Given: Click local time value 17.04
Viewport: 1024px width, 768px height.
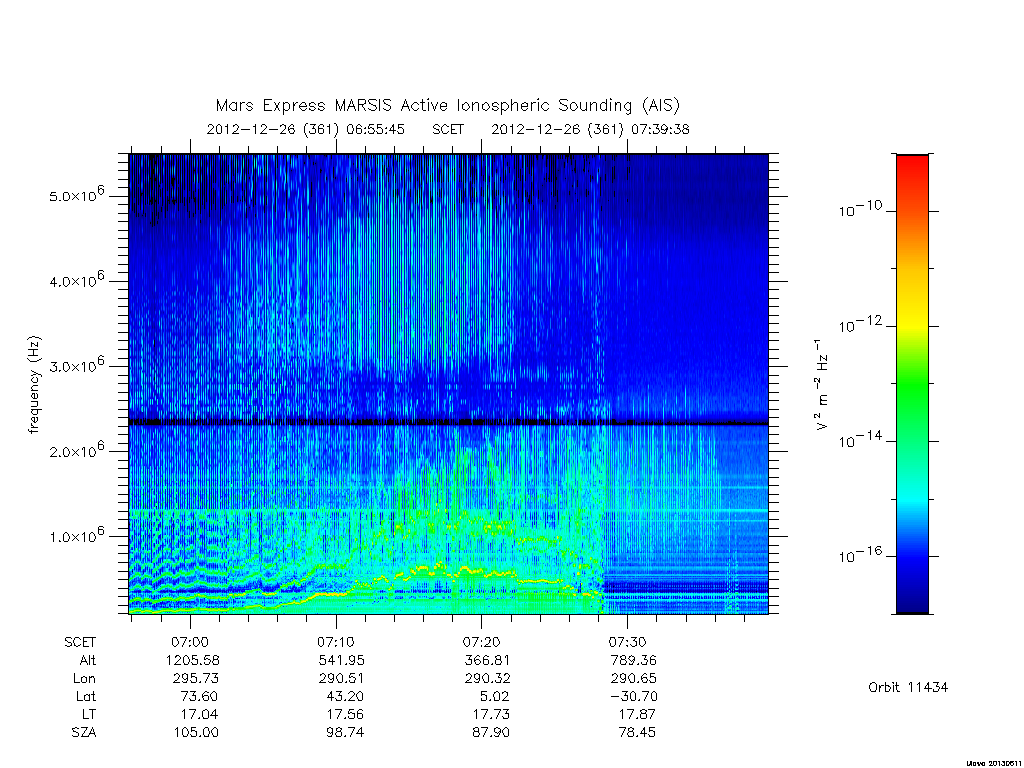Looking at the screenshot, I should [x=199, y=714].
